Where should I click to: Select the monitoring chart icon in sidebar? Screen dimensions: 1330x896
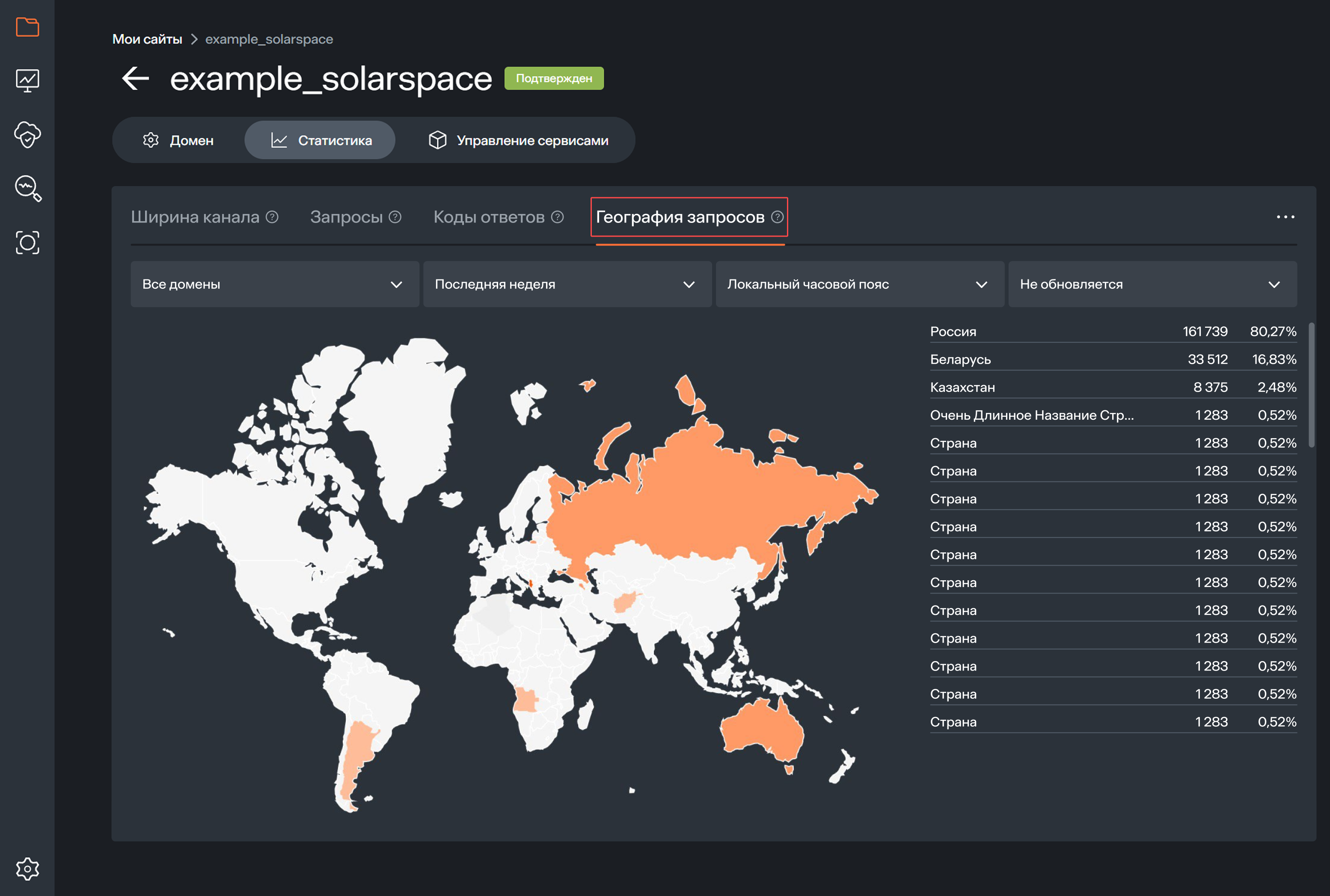click(x=27, y=80)
